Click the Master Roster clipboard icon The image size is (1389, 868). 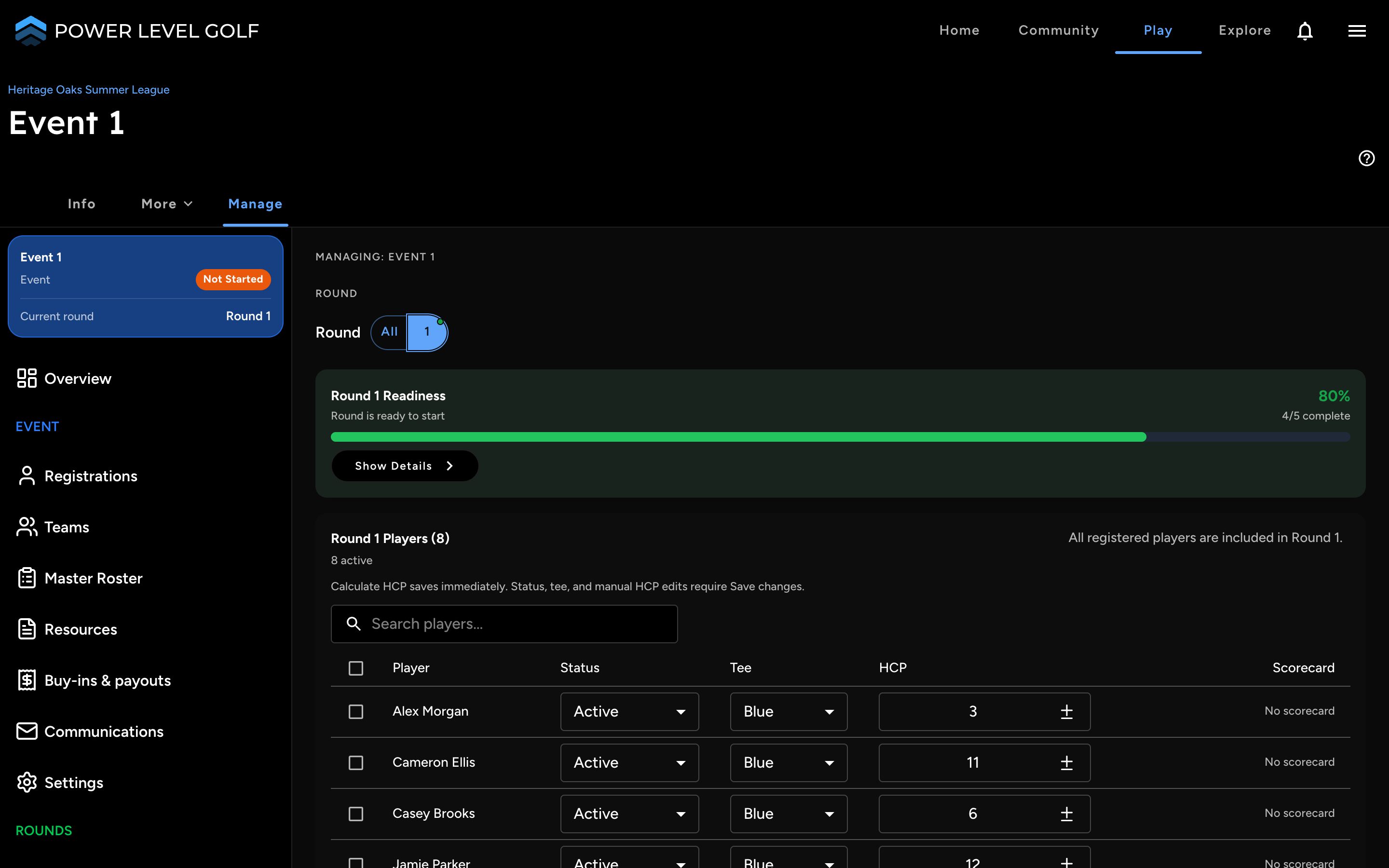point(27,578)
